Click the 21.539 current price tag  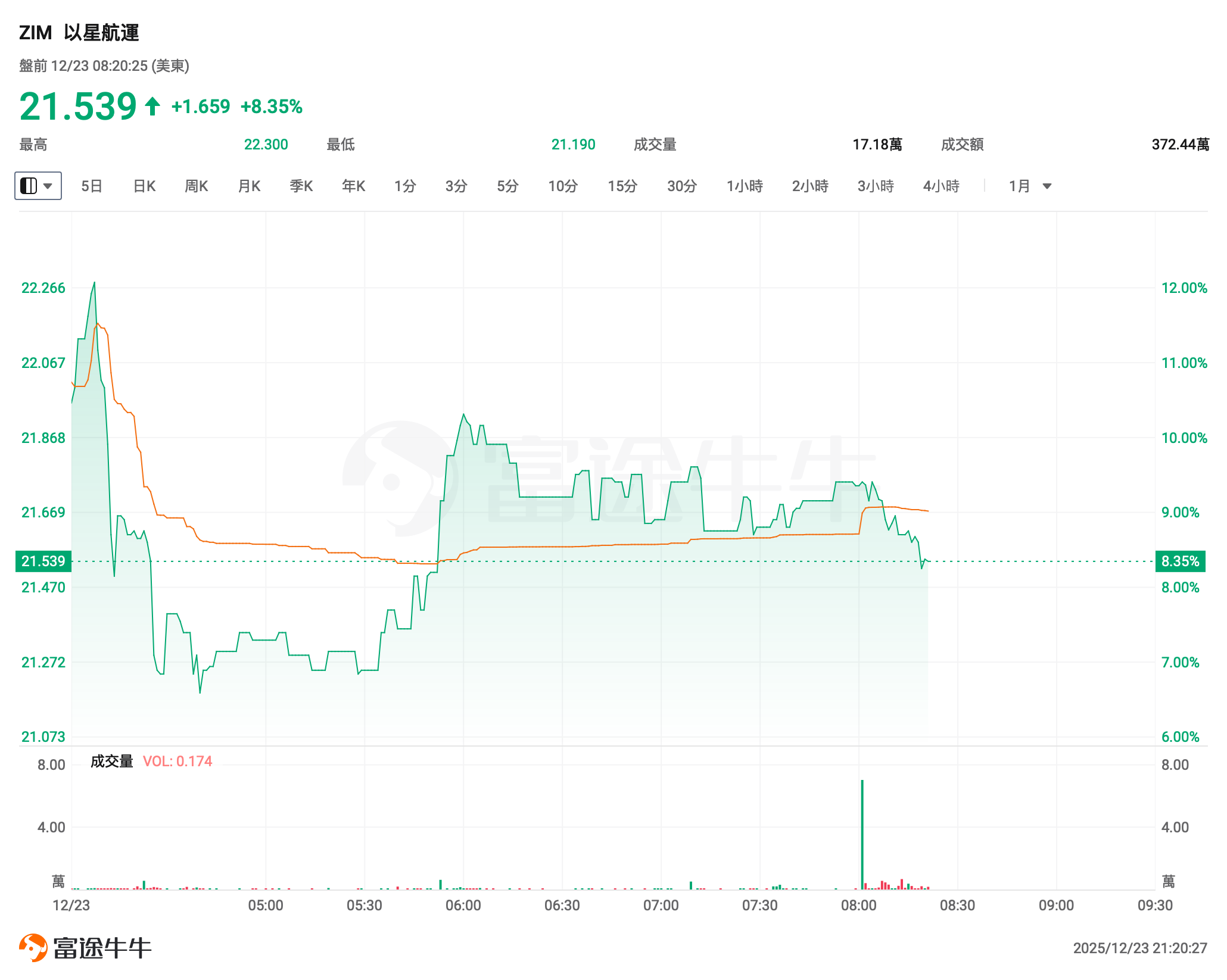43,561
